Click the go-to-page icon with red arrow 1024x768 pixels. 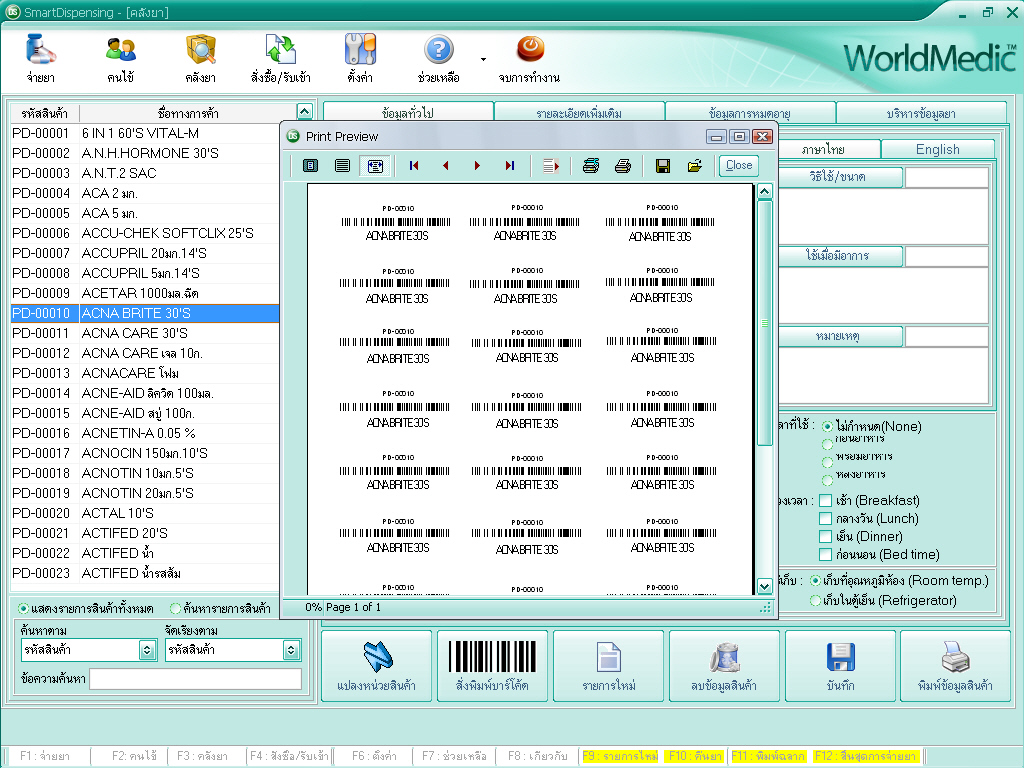click(551, 166)
